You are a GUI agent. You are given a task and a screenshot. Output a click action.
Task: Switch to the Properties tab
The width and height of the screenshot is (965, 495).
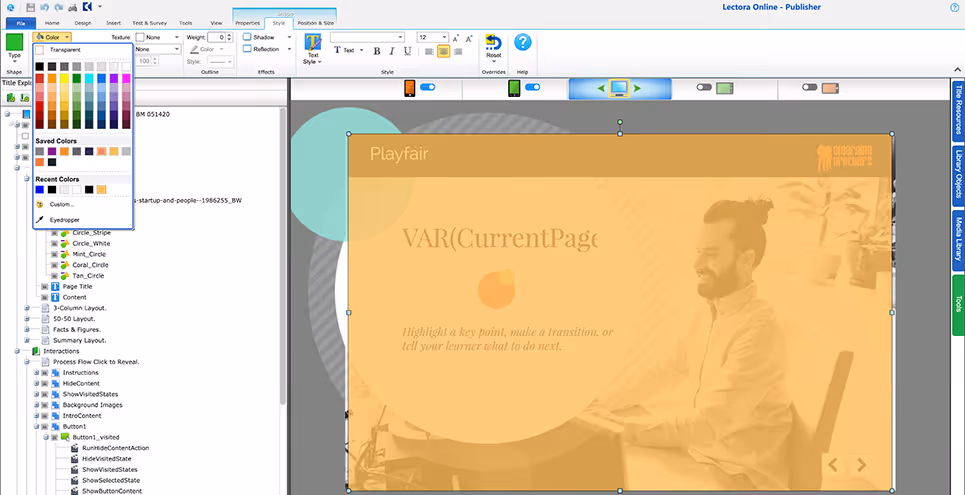(247, 23)
